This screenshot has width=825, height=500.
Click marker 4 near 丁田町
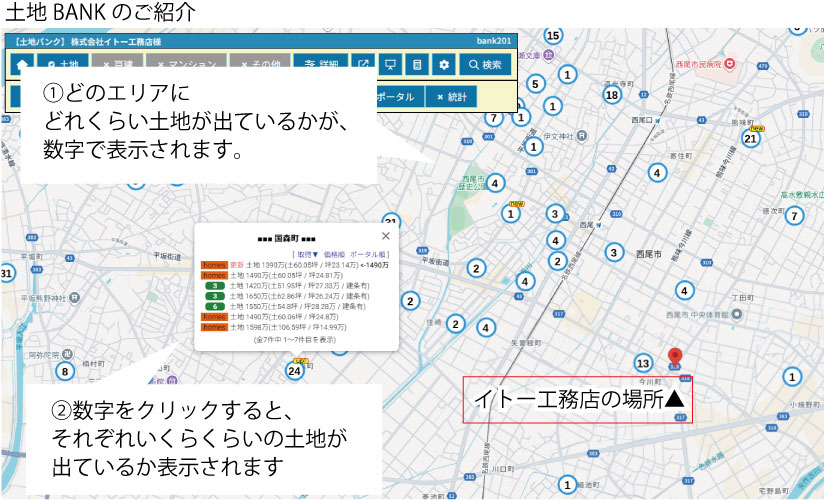(x=684, y=291)
